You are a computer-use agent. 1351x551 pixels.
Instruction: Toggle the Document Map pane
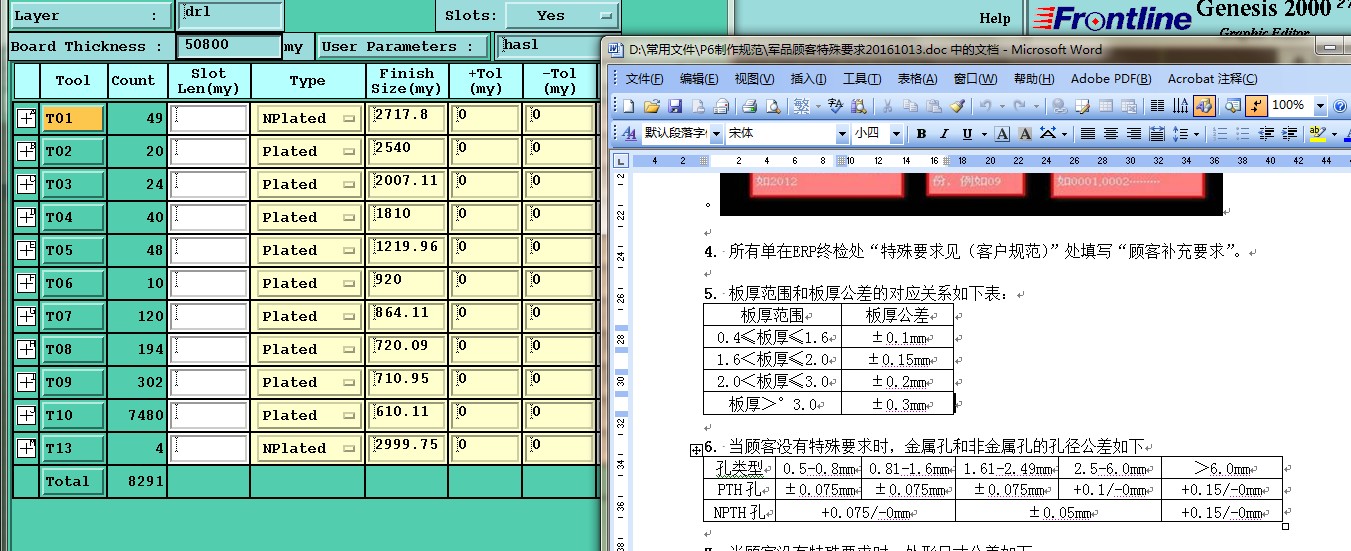[x=1233, y=105]
